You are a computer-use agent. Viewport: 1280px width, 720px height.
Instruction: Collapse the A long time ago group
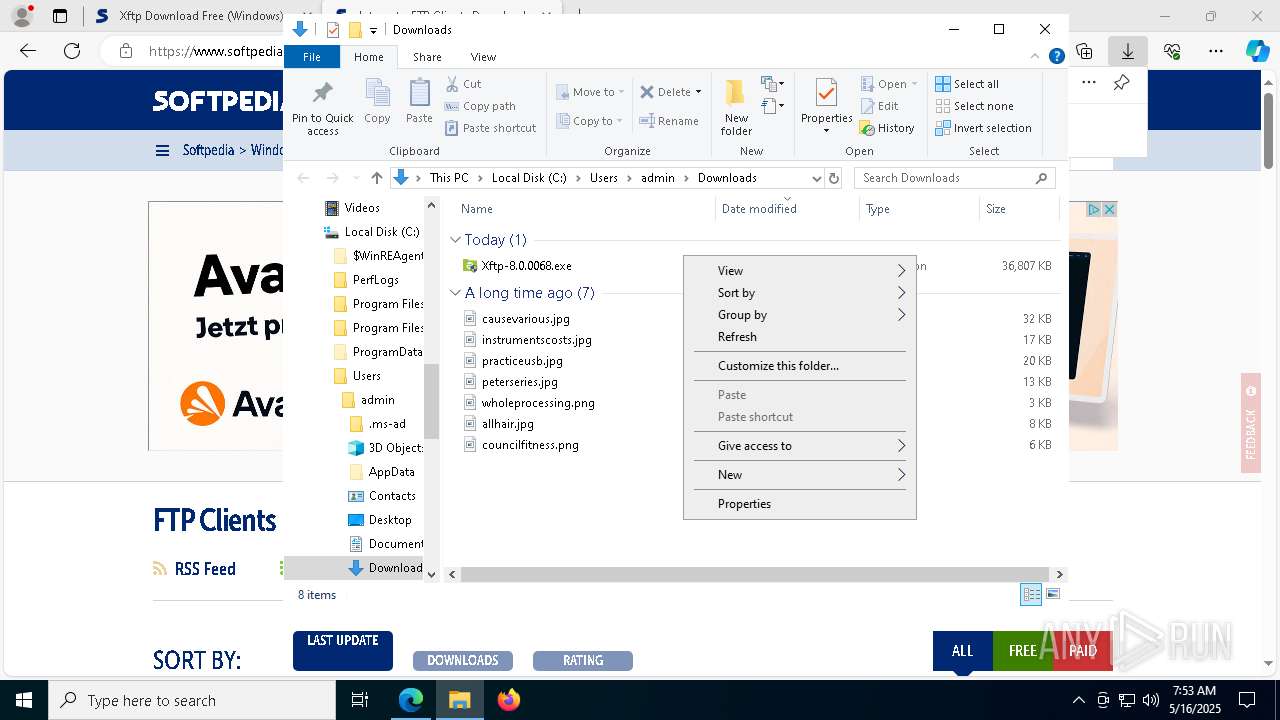pyautogui.click(x=455, y=293)
